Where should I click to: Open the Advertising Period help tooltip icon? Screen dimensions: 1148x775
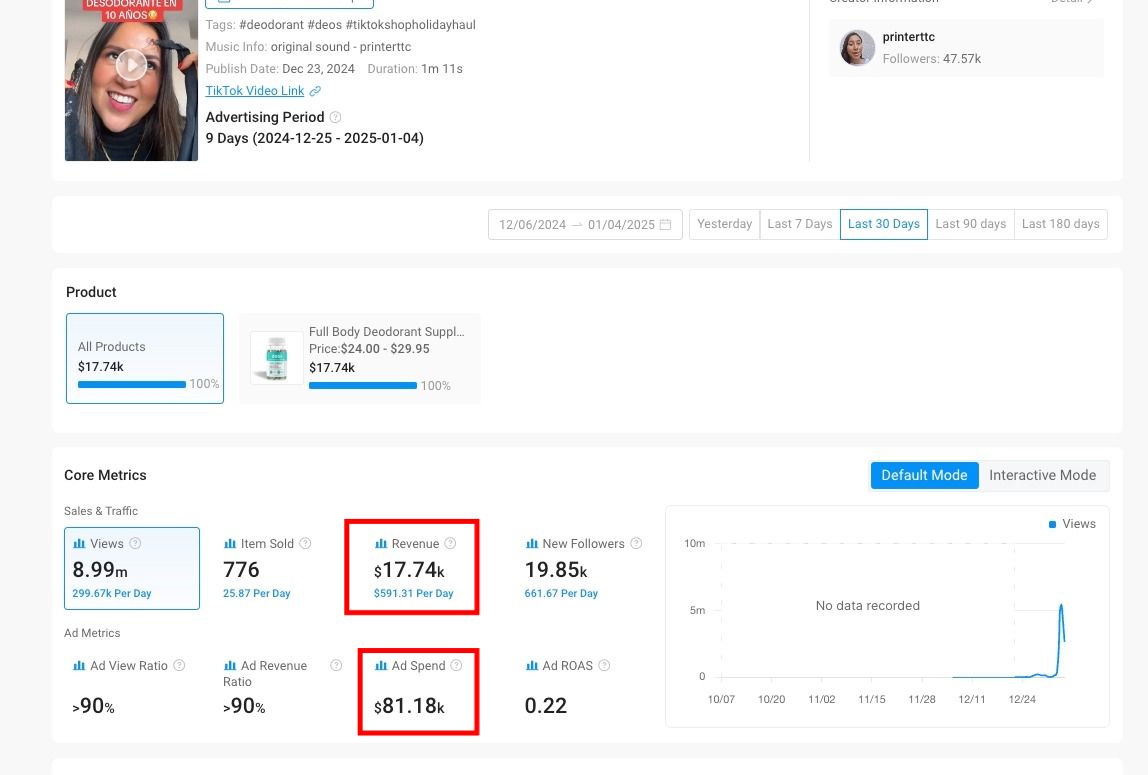click(335, 117)
